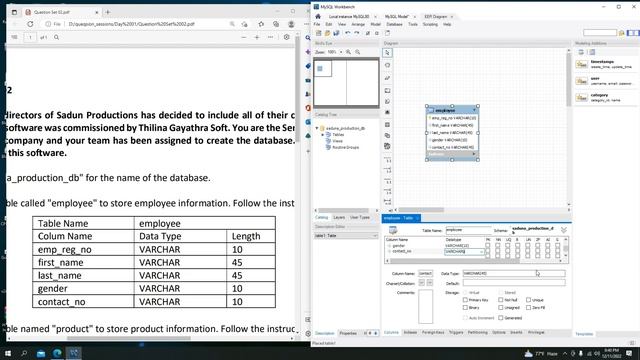Click the PDF zoom in plus button
Viewport: 640px width, 360px height.
click(257, 37)
